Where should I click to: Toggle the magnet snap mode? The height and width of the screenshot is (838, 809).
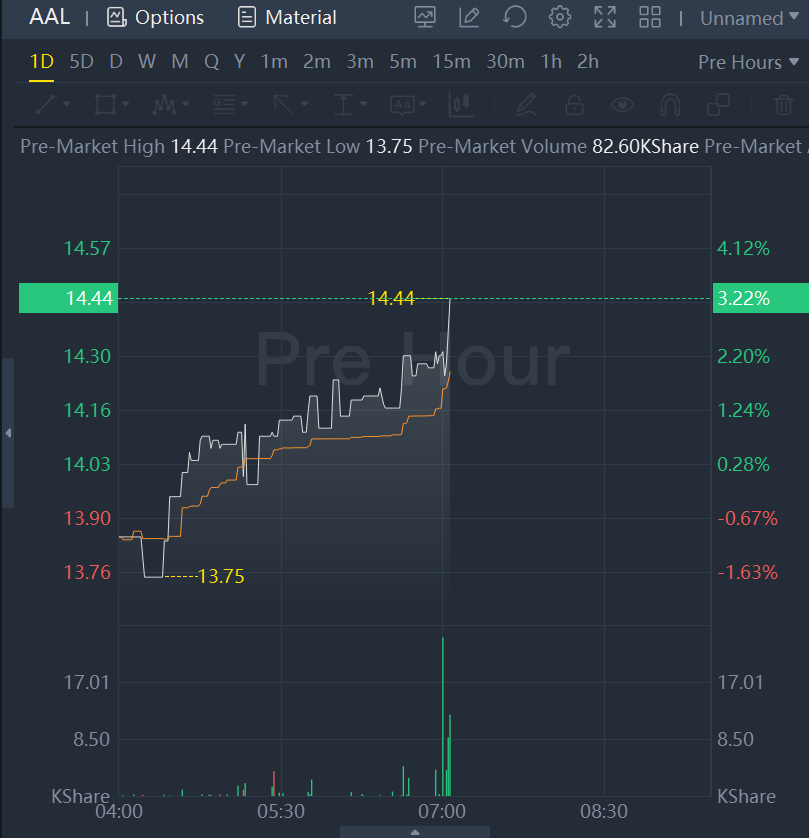(x=670, y=104)
